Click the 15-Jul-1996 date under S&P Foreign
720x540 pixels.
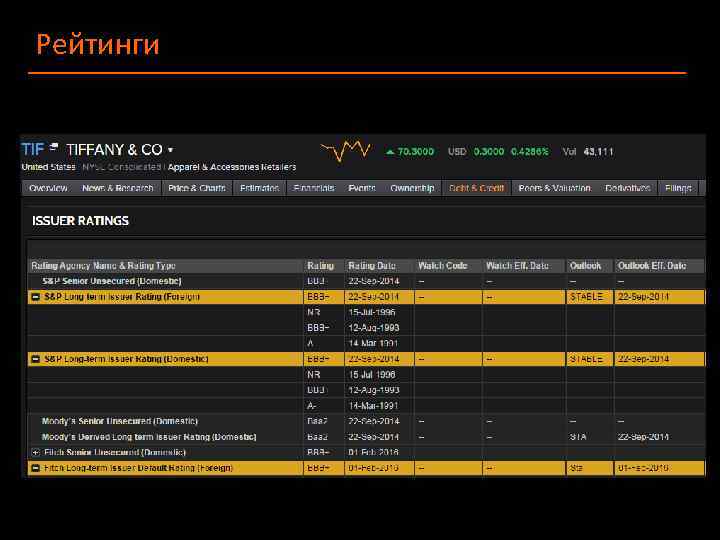[371, 313]
